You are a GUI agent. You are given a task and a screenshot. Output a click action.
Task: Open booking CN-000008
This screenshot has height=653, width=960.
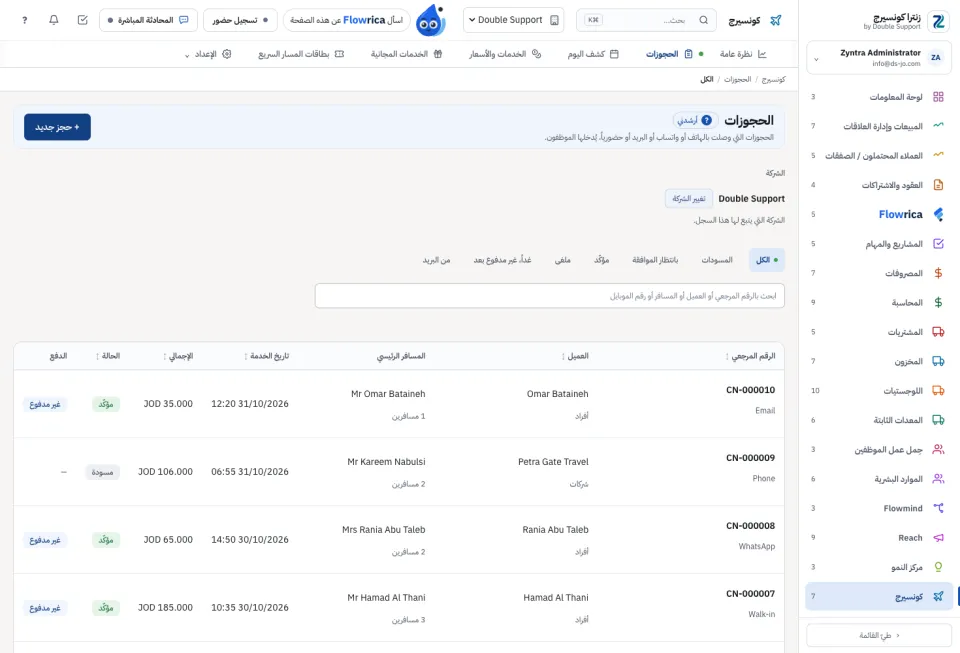point(750,526)
